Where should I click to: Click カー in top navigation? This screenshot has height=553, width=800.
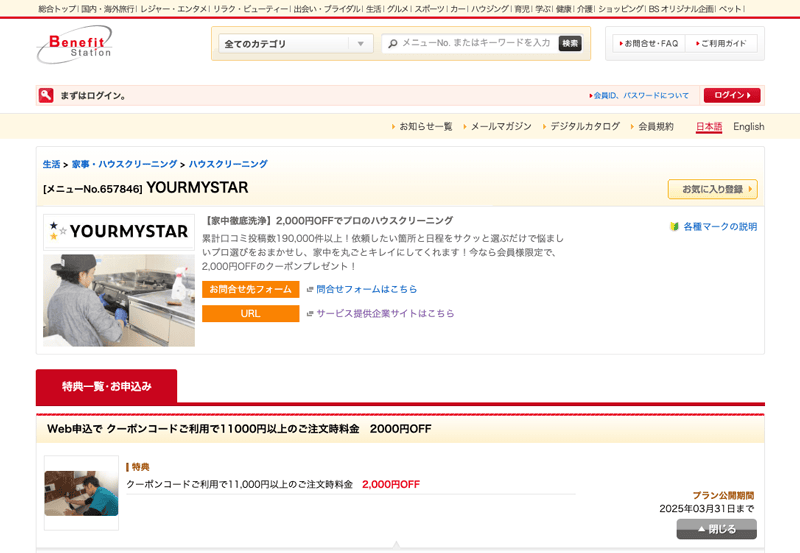pyautogui.click(x=458, y=9)
